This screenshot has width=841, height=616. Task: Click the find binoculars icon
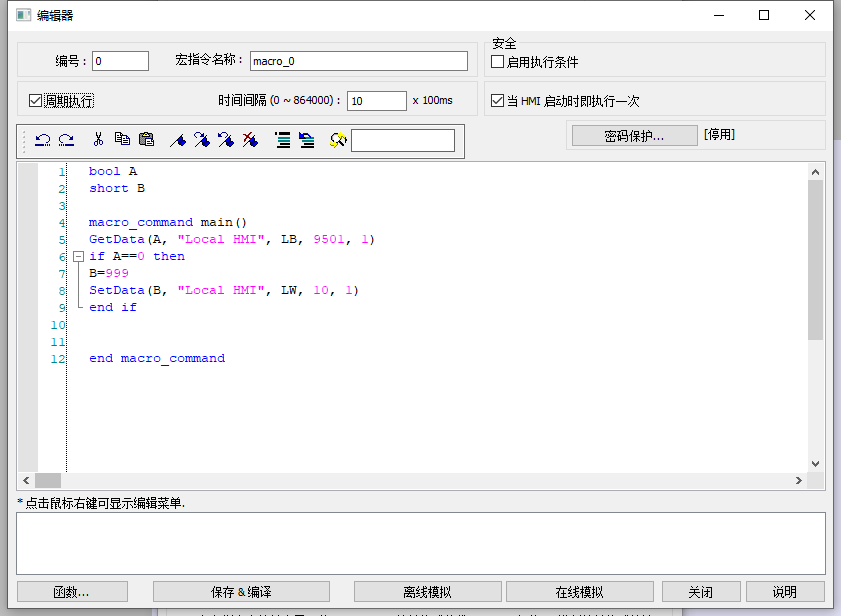pos(338,141)
